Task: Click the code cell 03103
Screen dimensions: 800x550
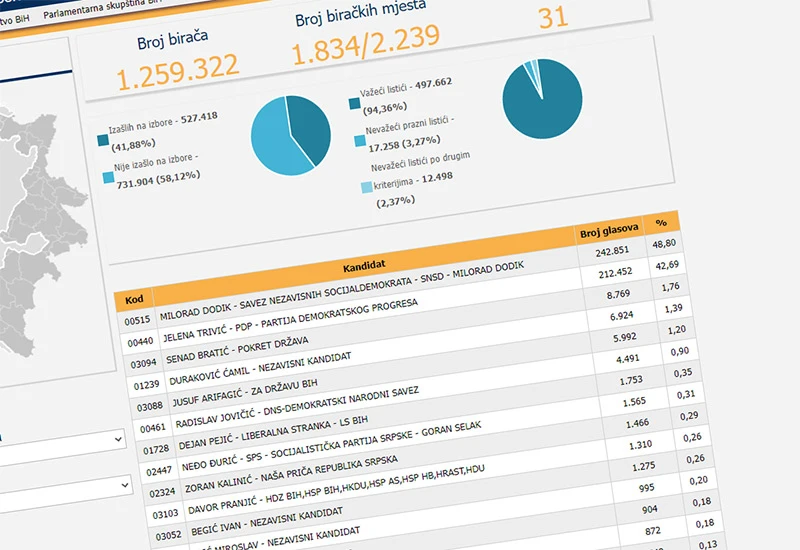Action: tap(165, 514)
